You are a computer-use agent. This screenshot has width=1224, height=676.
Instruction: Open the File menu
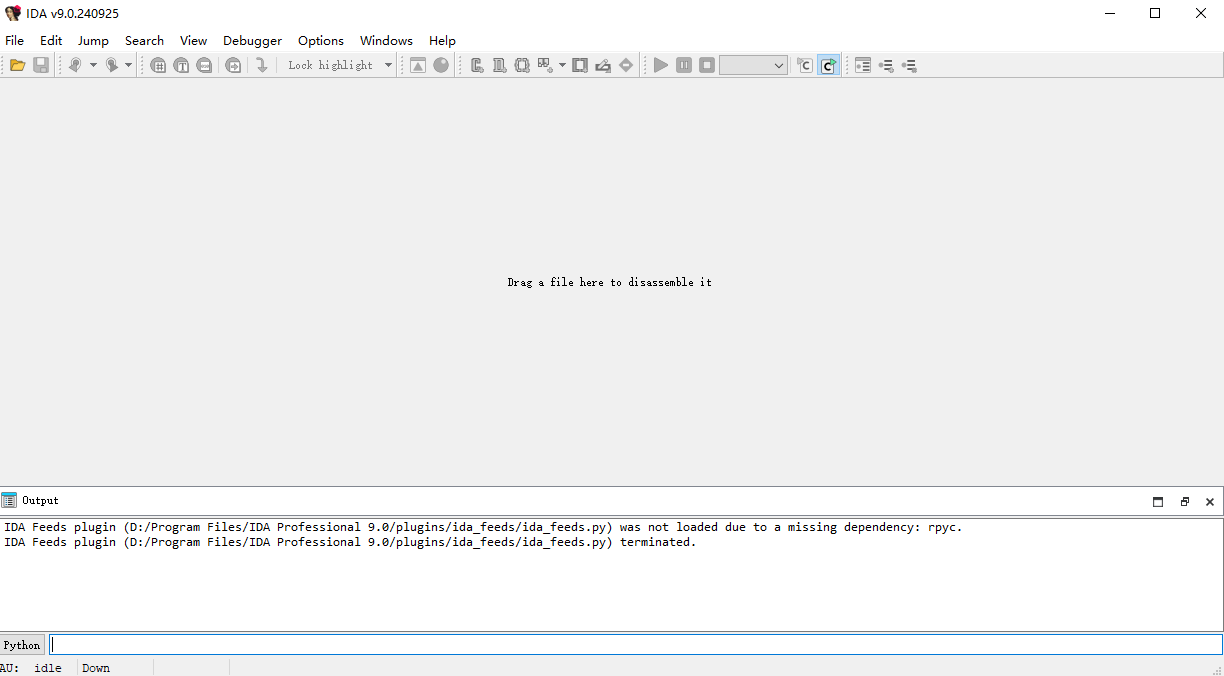(x=15, y=40)
